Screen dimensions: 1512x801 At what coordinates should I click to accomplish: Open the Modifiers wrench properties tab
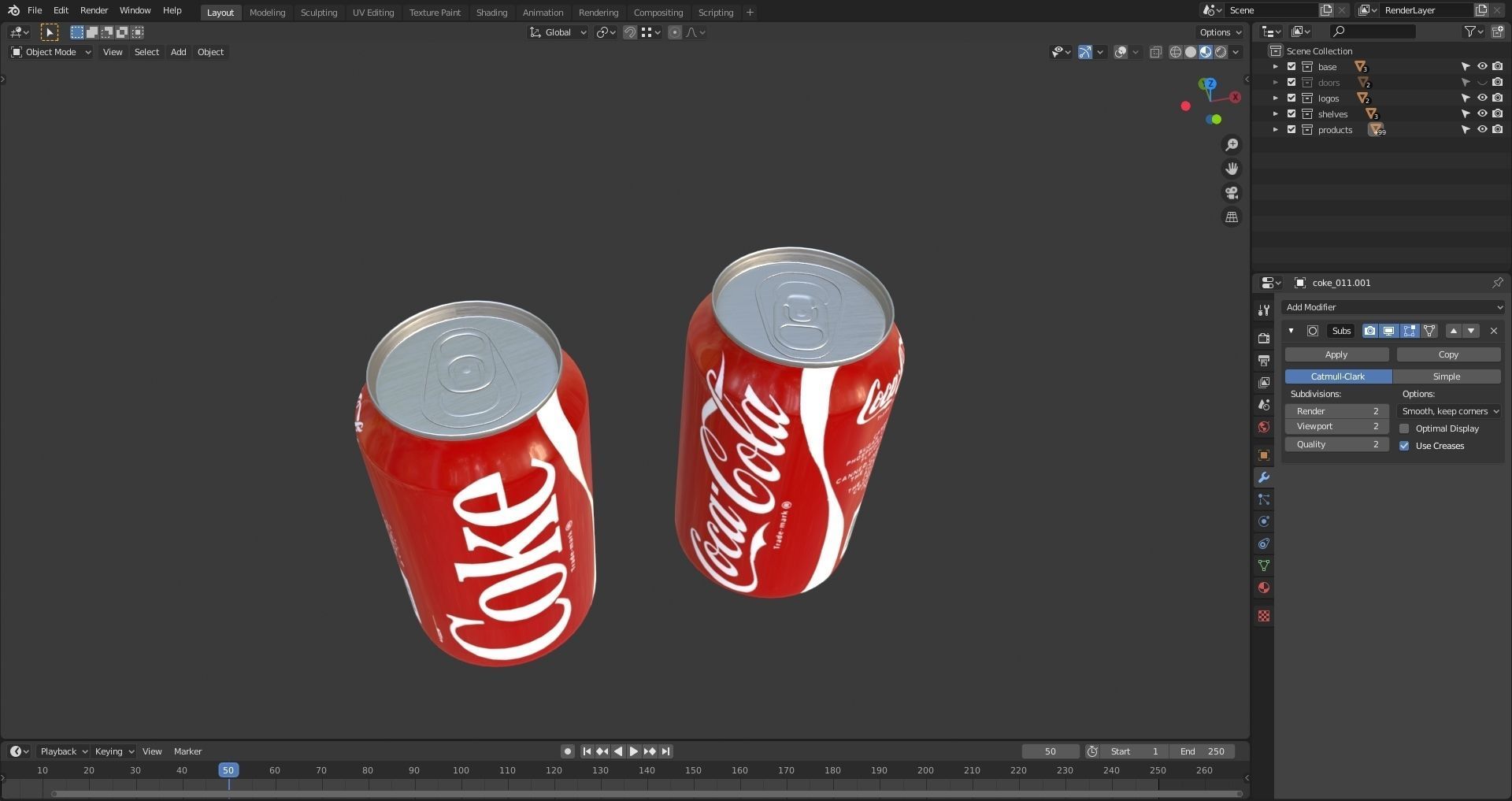pos(1264,477)
